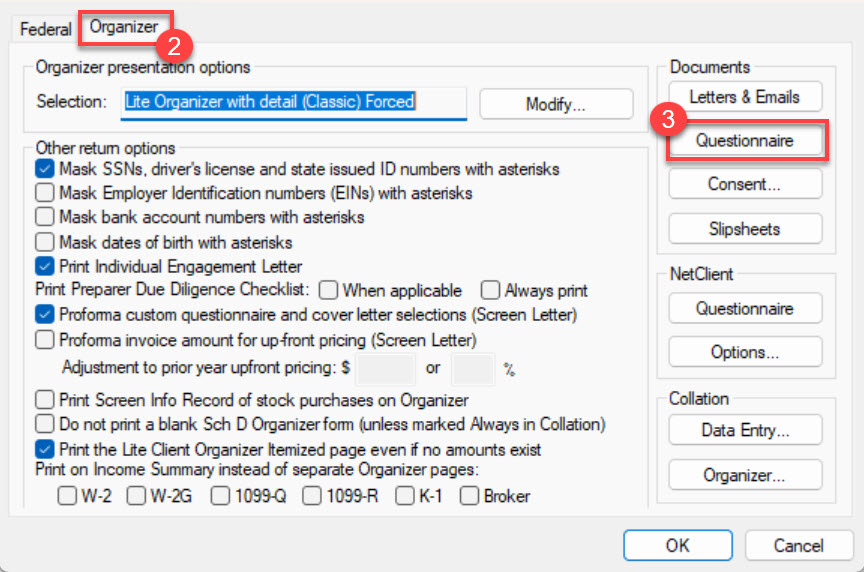Toggle Print Individual Engagement Letter

click(x=45, y=266)
